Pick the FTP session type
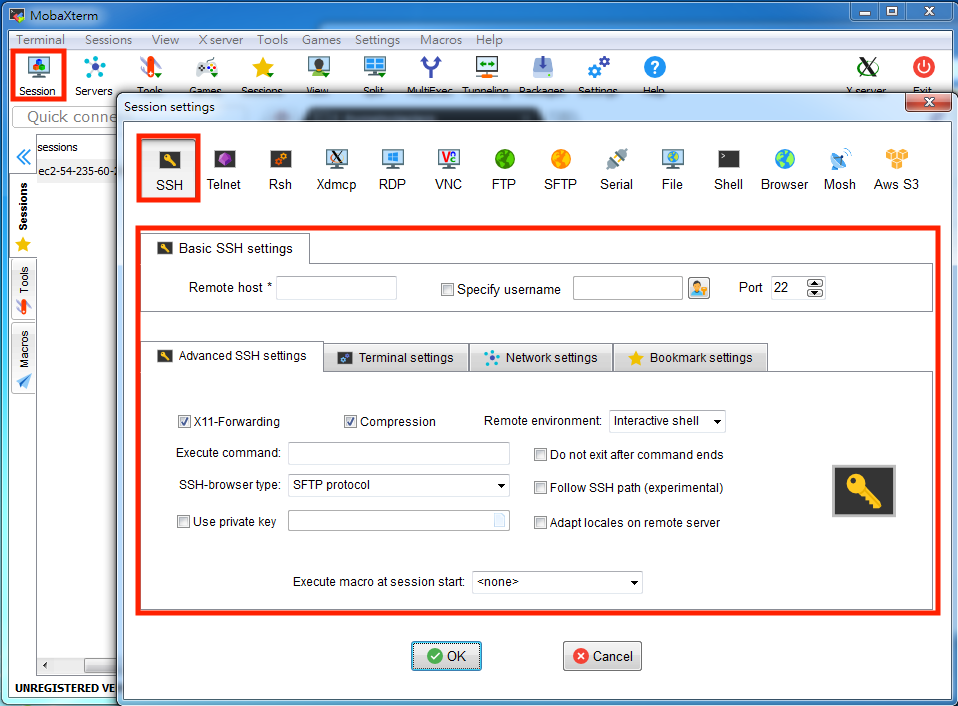 click(x=504, y=169)
